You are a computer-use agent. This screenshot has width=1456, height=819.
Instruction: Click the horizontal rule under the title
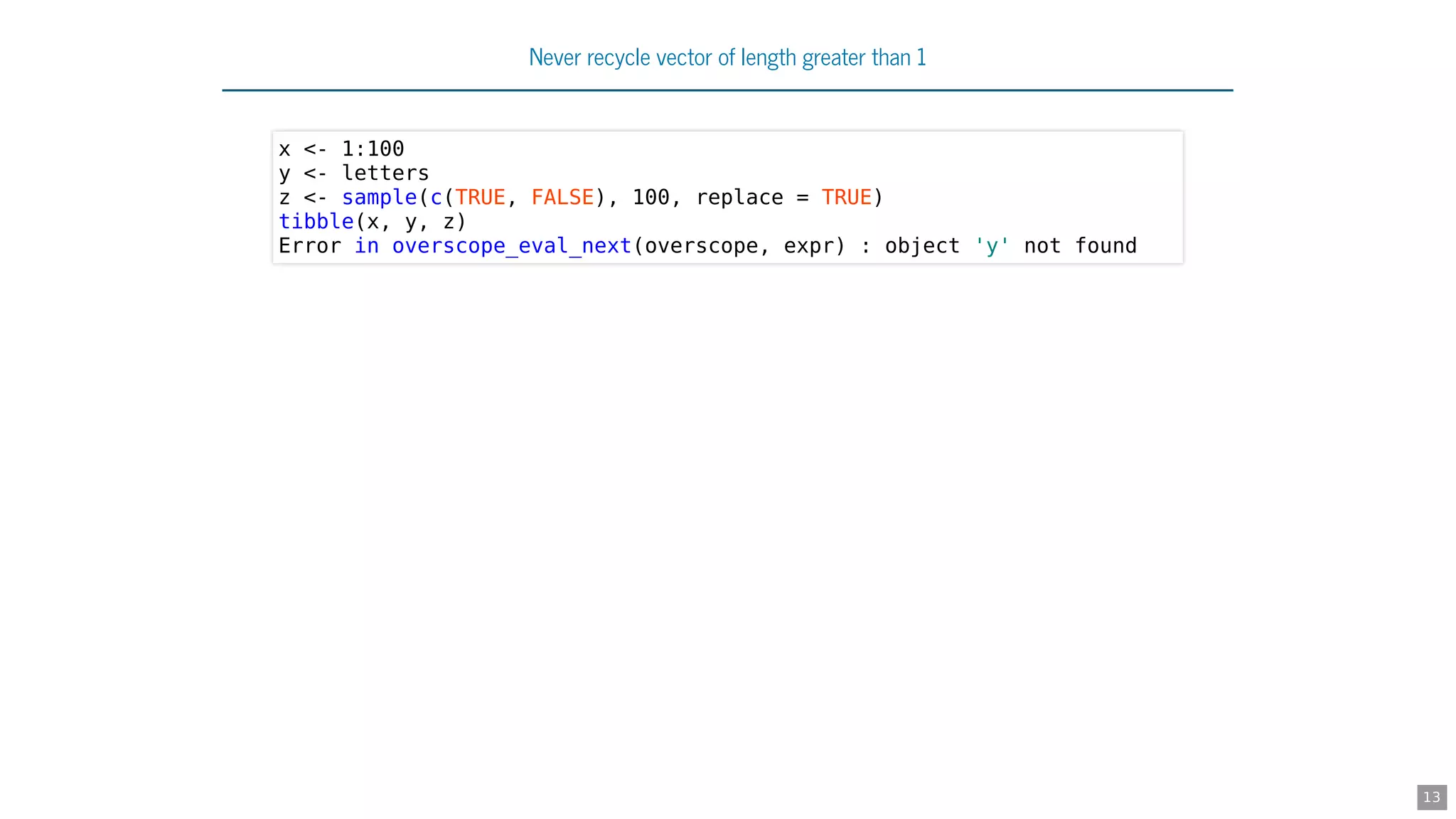(727, 90)
